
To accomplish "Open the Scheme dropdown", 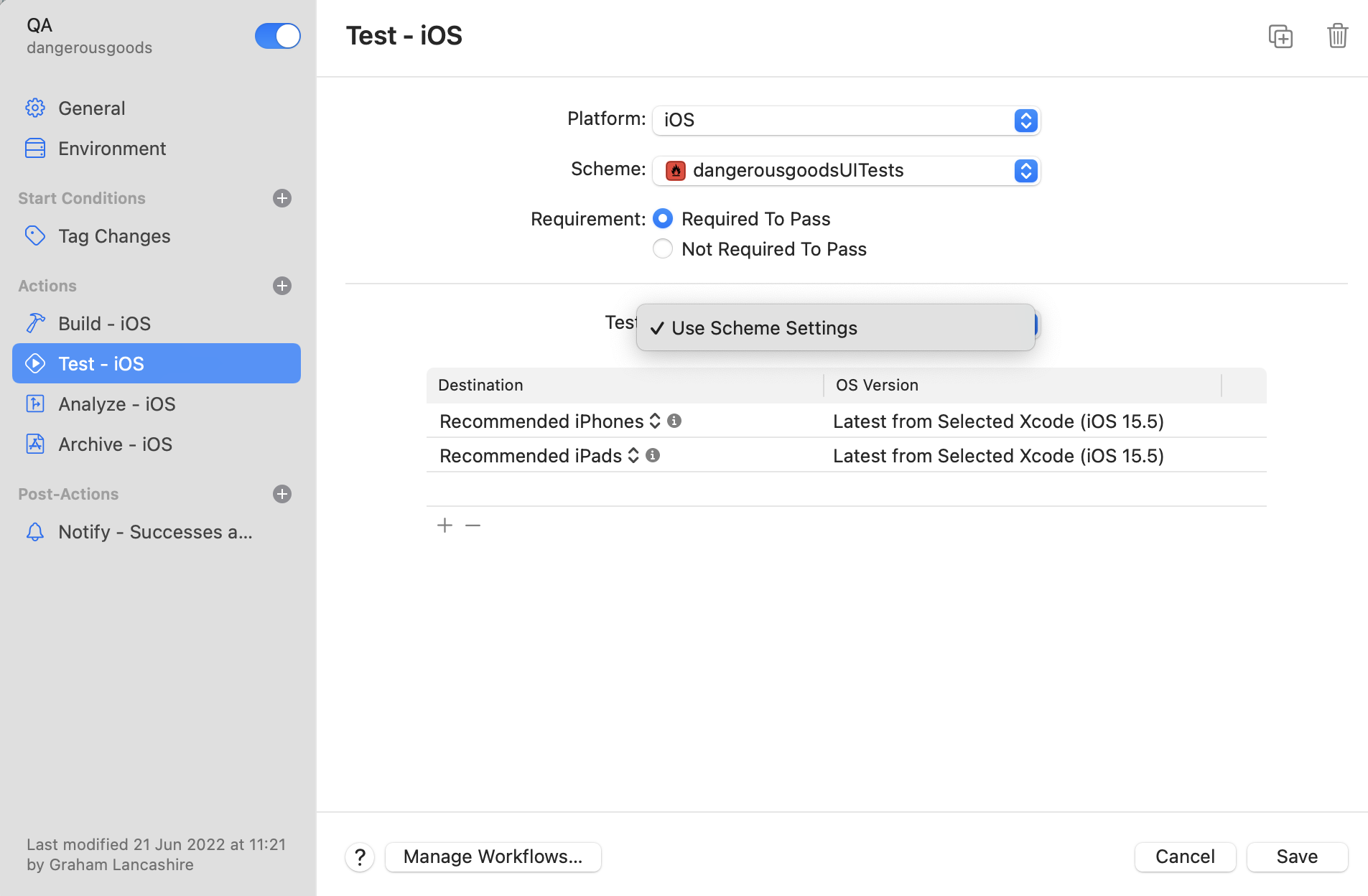I will pos(846,170).
